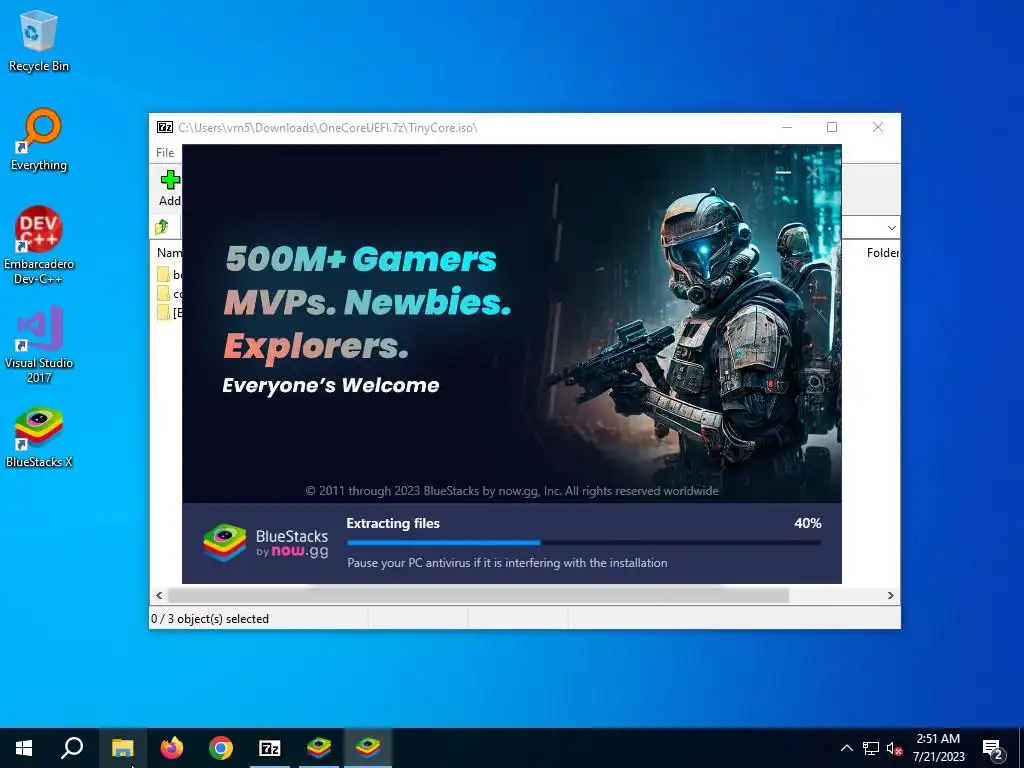Open the network status tray icon

tap(871, 748)
